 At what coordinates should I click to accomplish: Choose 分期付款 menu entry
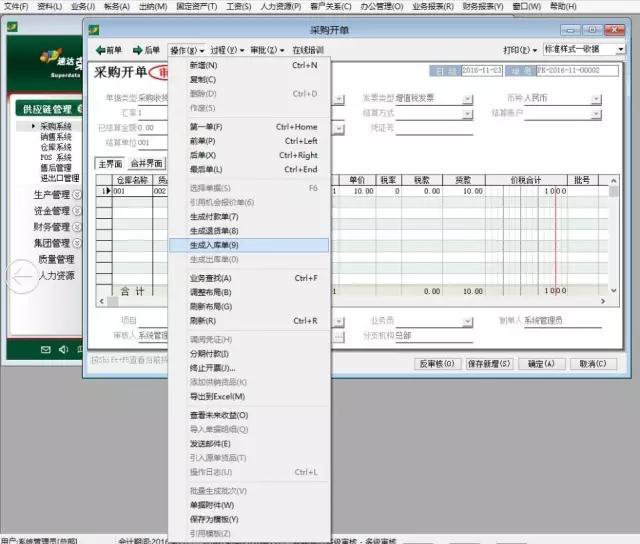point(249,354)
